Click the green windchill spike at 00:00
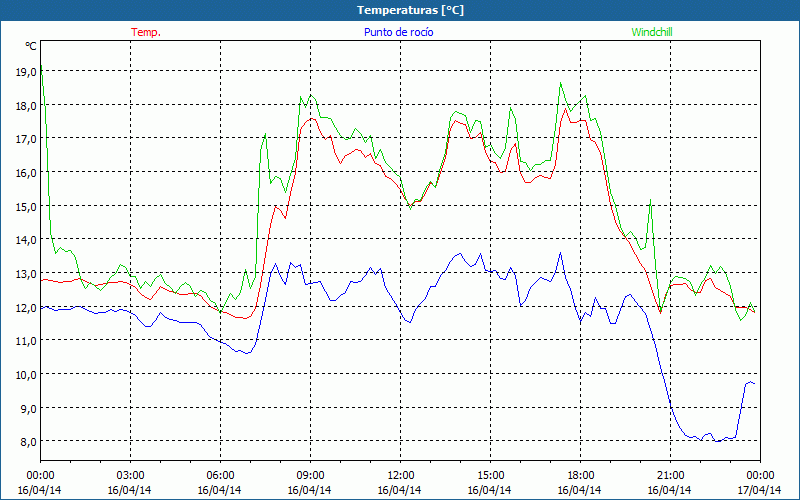800x500 pixels. pos(42,68)
